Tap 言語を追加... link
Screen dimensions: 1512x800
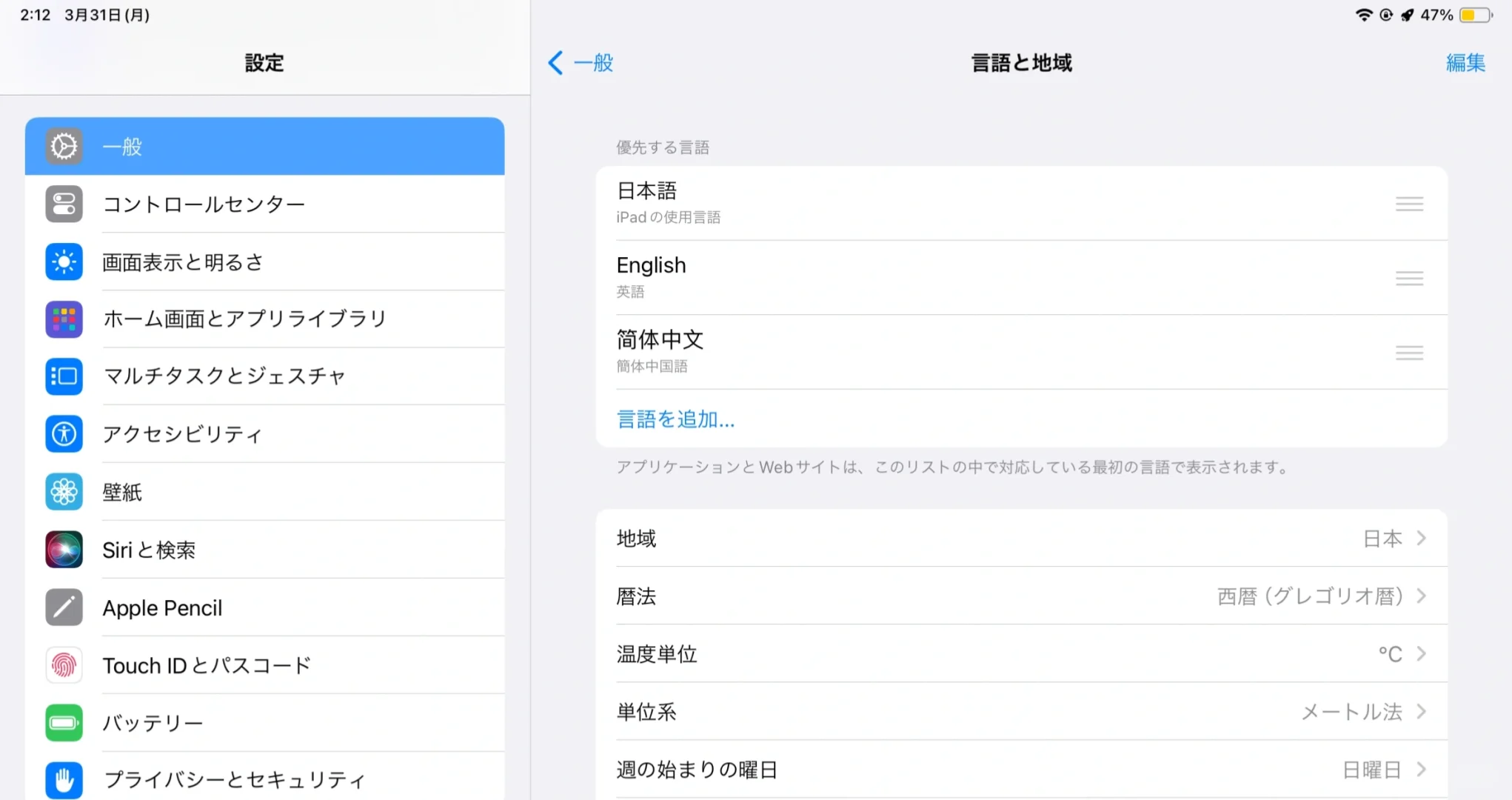coord(675,419)
